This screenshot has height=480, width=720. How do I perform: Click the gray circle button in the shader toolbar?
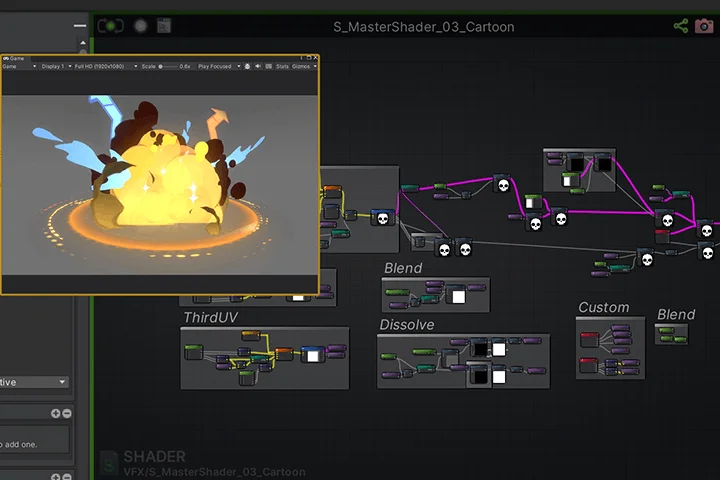coord(141,26)
